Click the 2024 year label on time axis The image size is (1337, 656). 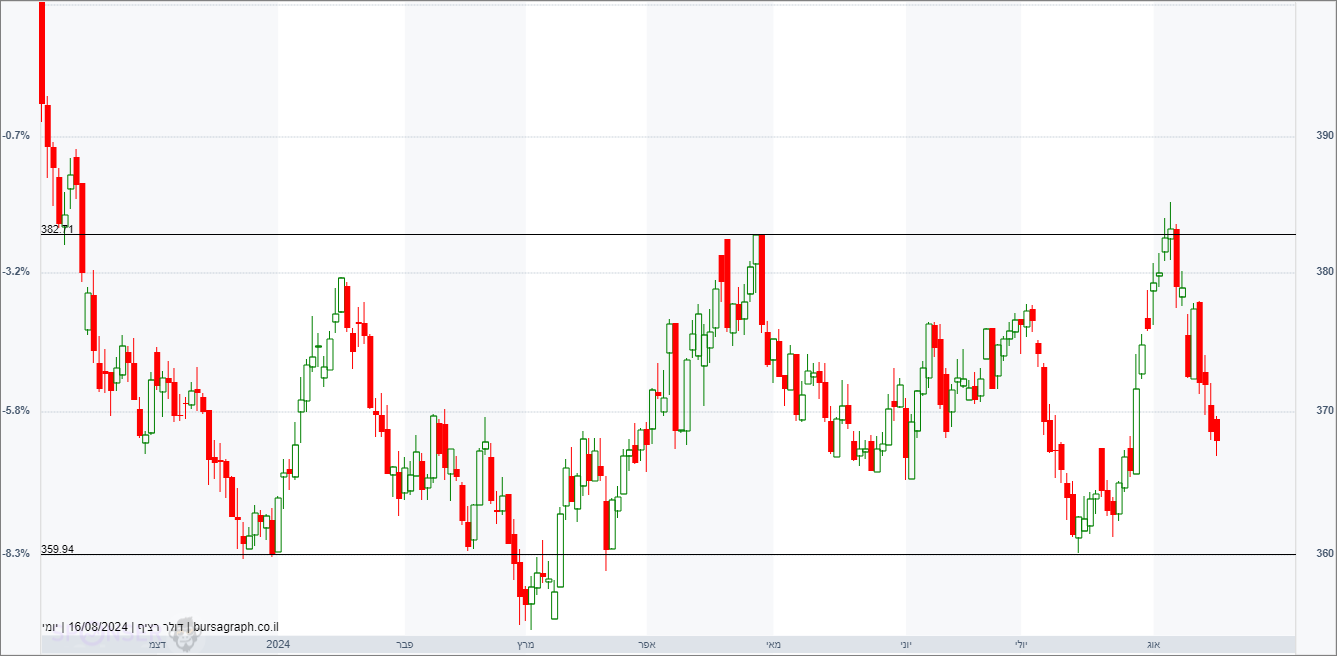278,644
